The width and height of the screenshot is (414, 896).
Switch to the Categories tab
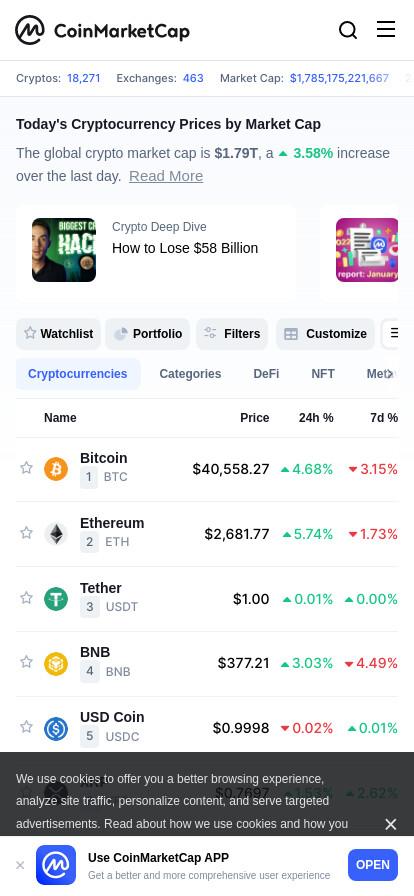(x=190, y=374)
